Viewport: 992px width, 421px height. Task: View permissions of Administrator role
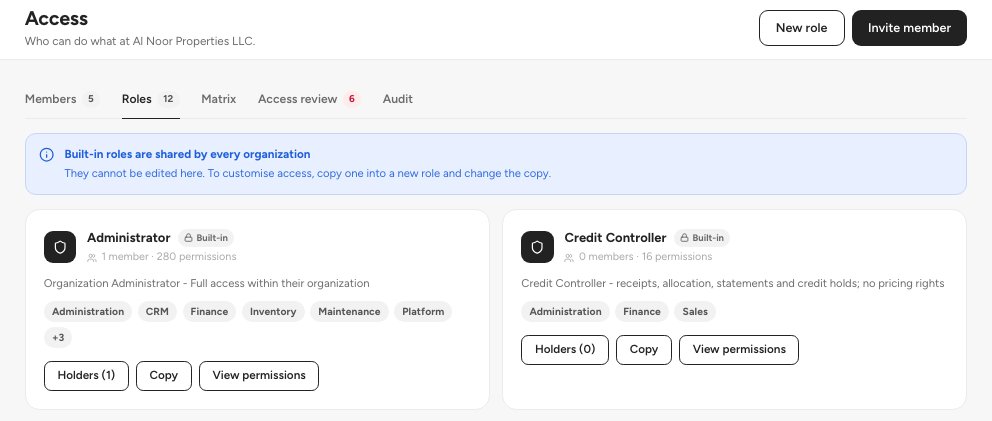[259, 375]
